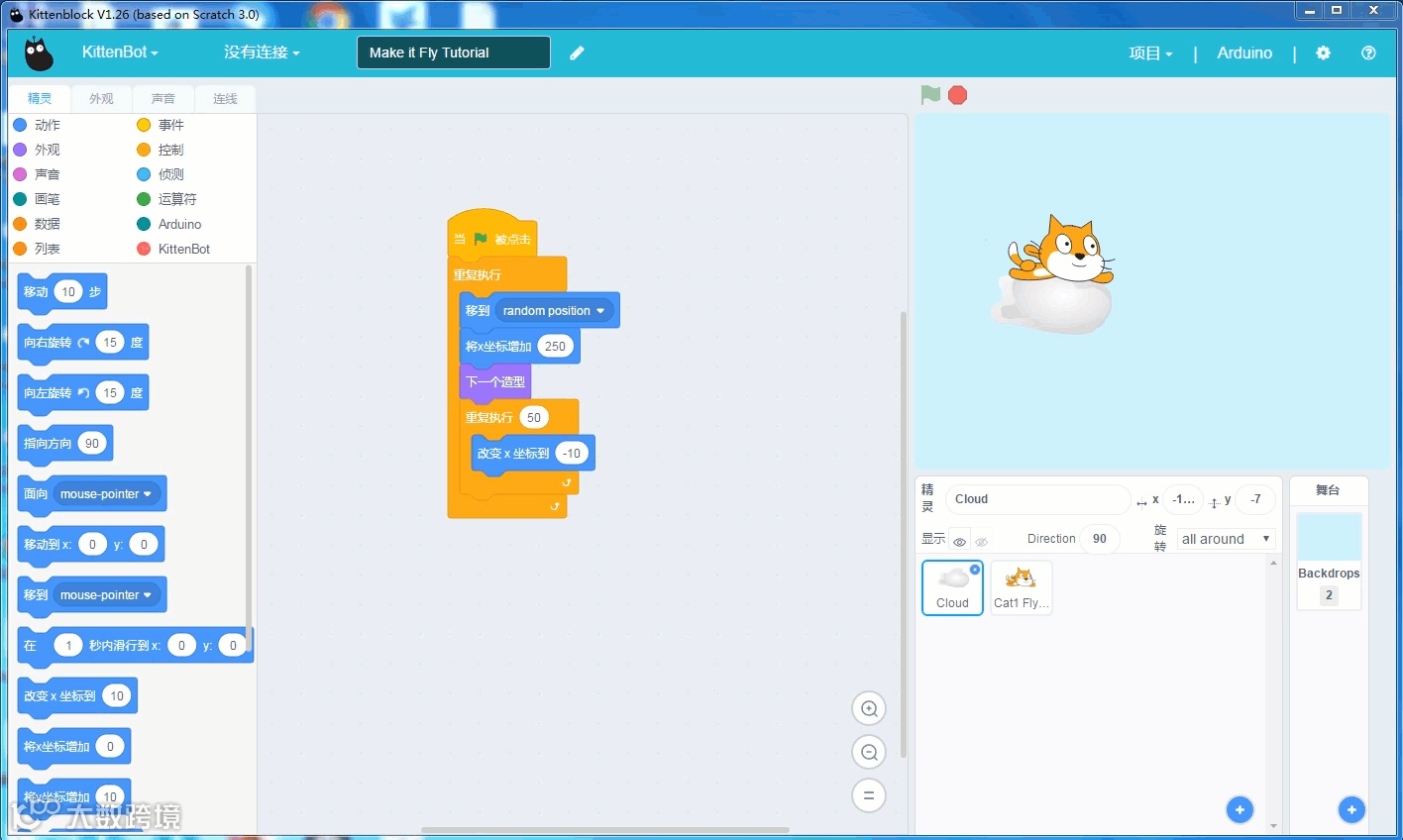Click the 250 value in 将x坐标增加 block
The width and height of the screenshot is (1403, 840).
(x=555, y=347)
